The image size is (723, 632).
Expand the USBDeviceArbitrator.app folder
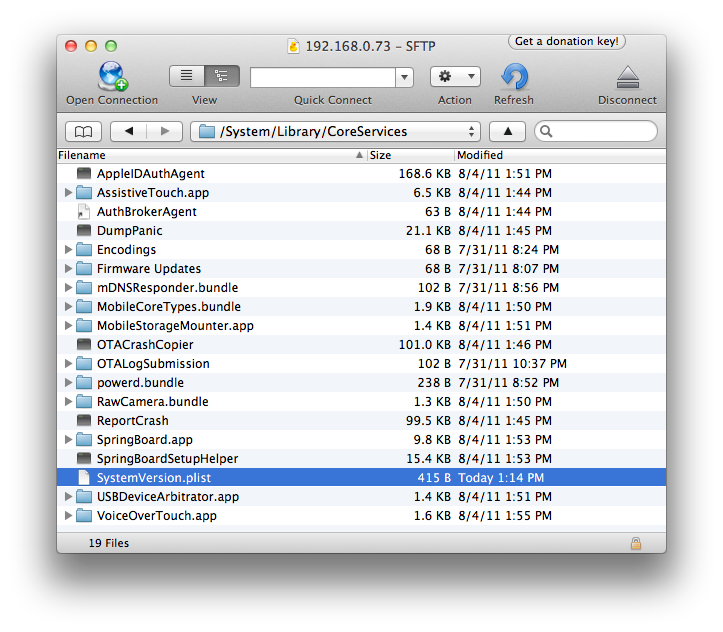tap(68, 497)
